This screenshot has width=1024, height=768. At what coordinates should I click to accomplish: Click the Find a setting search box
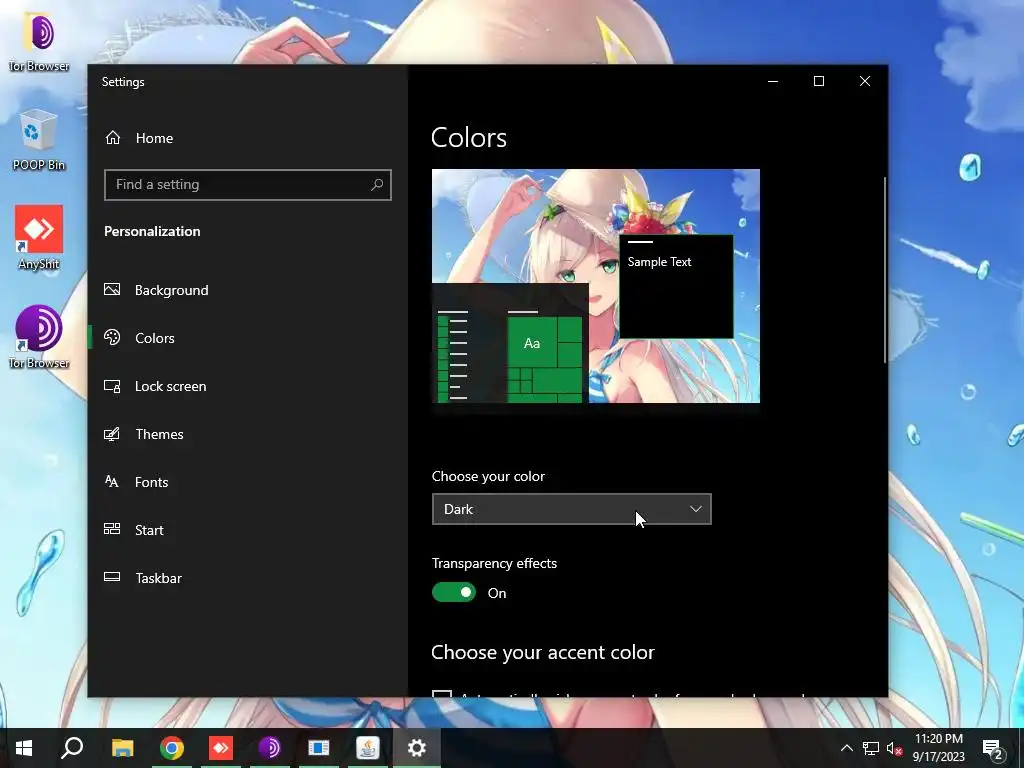tap(248, 185)
